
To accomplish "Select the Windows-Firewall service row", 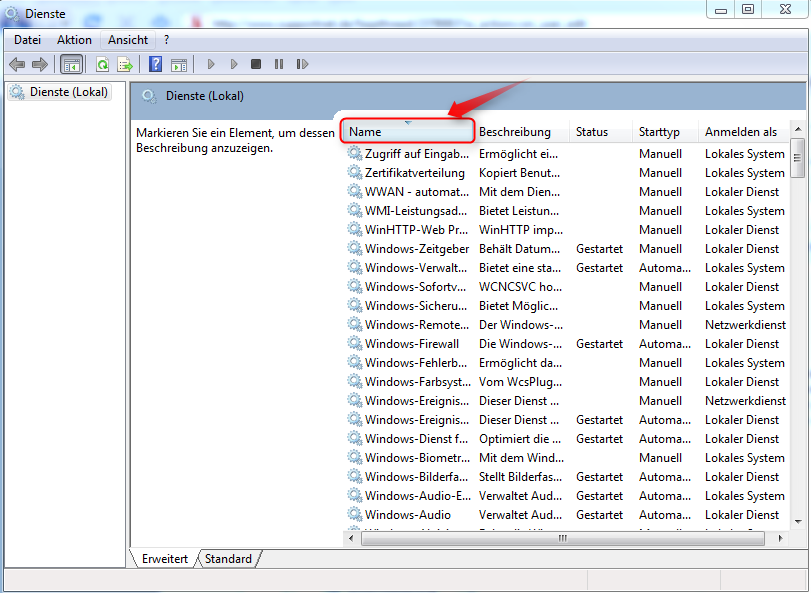I will coord(412,344).
